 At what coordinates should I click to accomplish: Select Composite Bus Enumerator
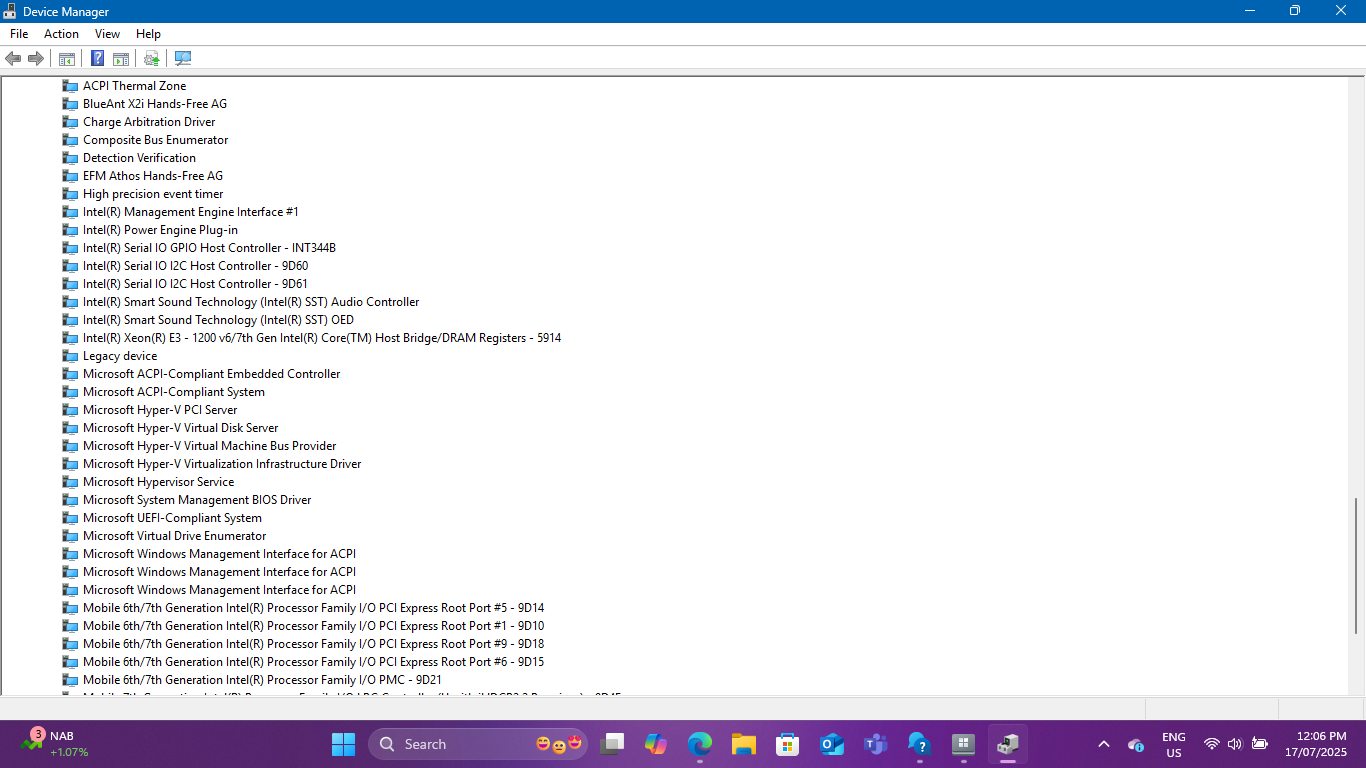coord(155,140)
